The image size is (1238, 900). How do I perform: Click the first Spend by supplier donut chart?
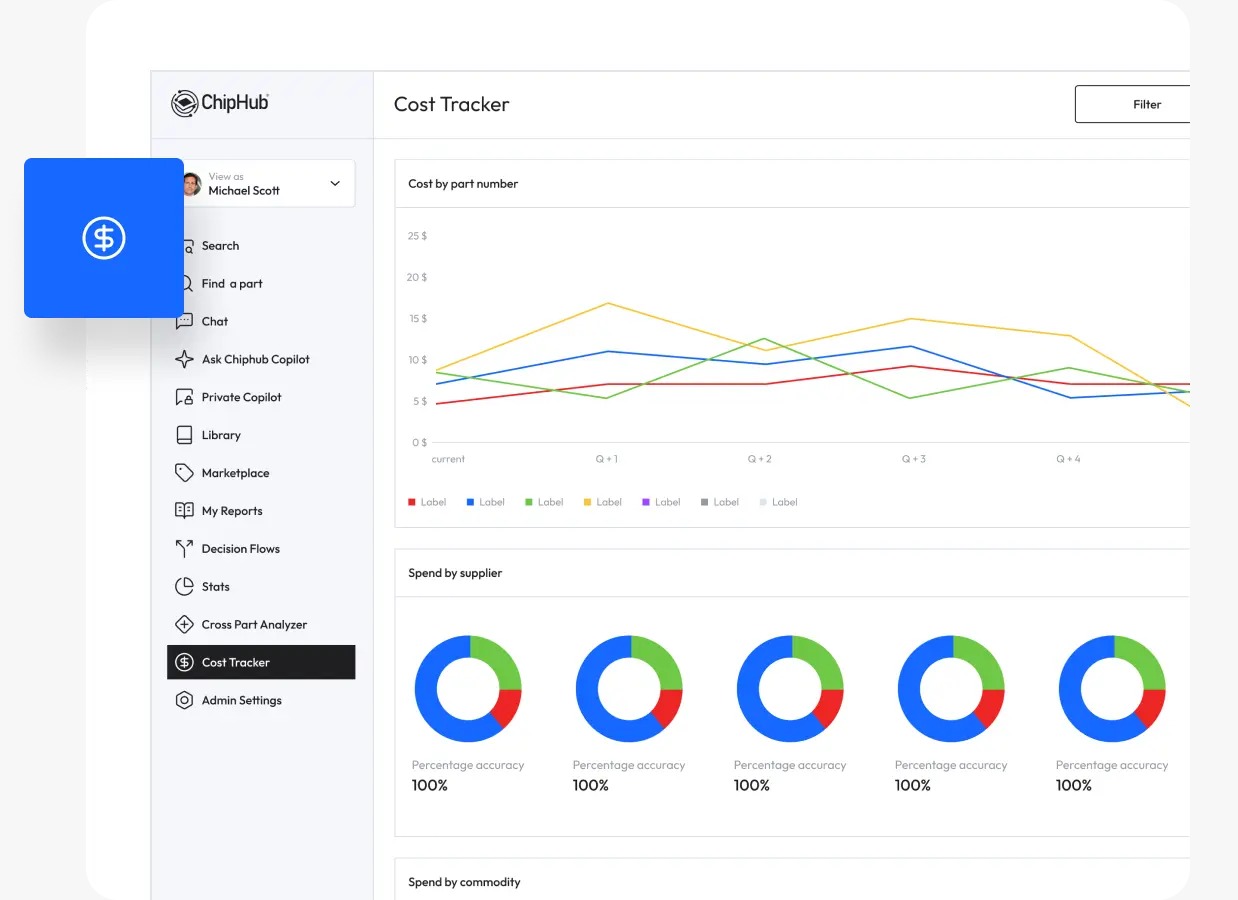pyautogui.click(x=468, y=689)
